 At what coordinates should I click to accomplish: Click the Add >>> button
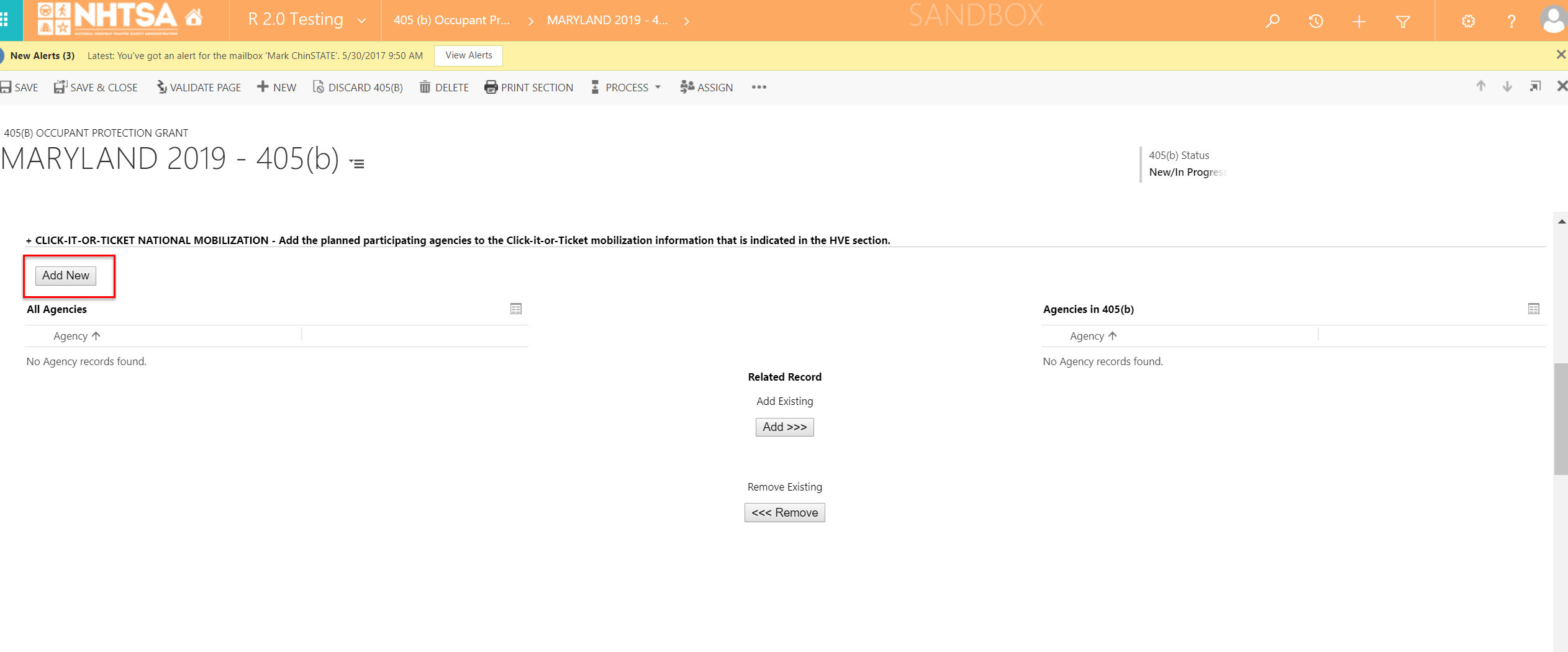(785, 427)
